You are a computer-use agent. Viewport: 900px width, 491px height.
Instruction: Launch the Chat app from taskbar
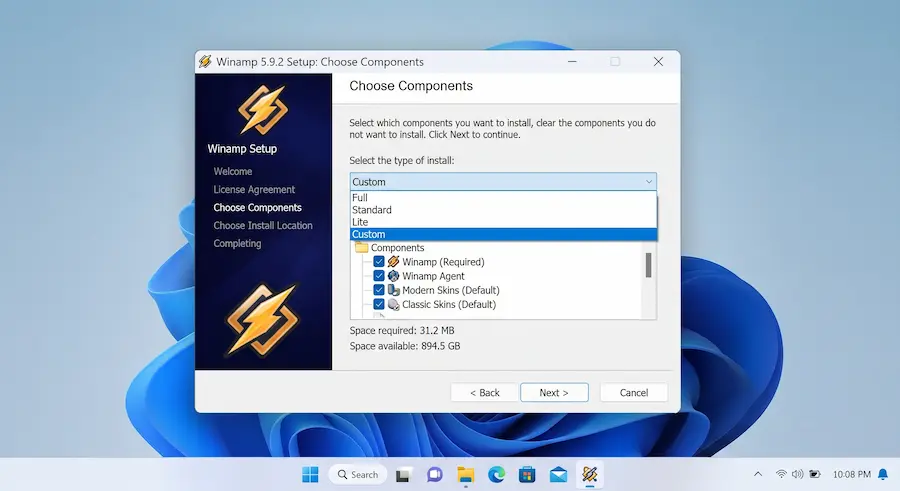(435, 474)
